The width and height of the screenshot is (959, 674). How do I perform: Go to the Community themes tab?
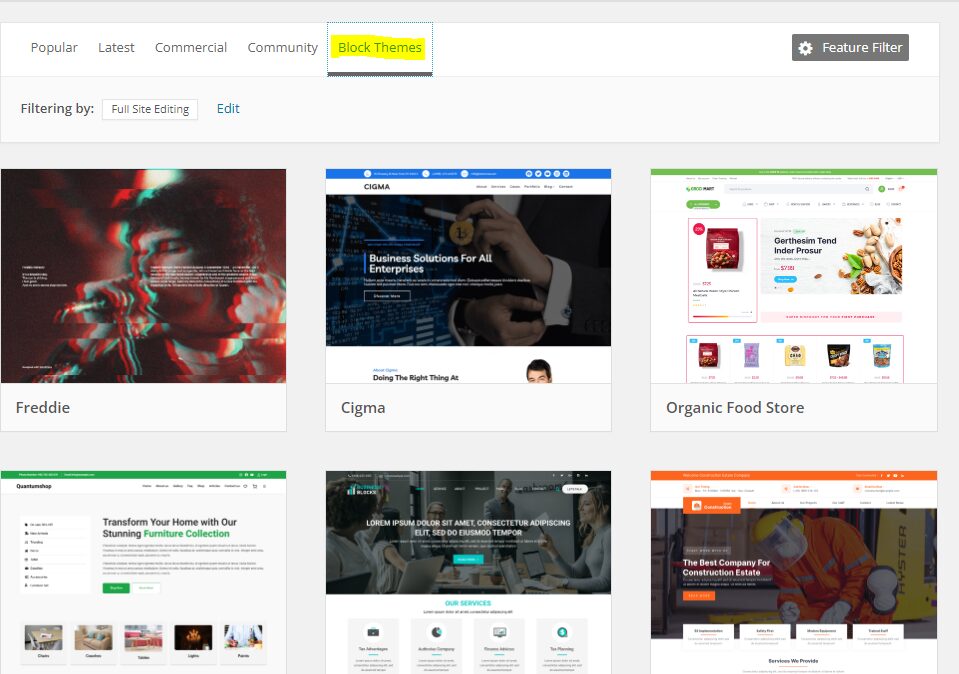tap(282, 48)
